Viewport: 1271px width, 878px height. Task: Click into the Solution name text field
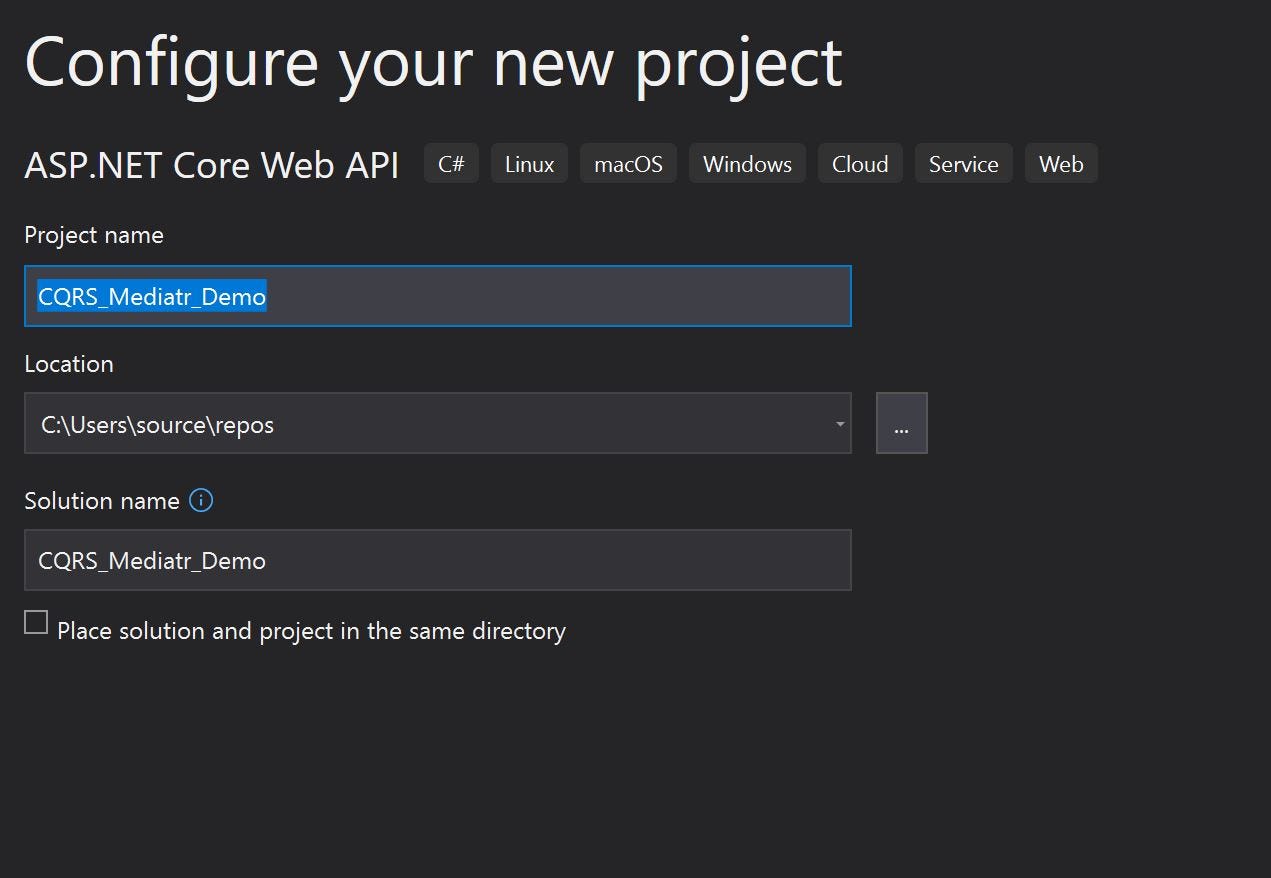coord(438,560)
